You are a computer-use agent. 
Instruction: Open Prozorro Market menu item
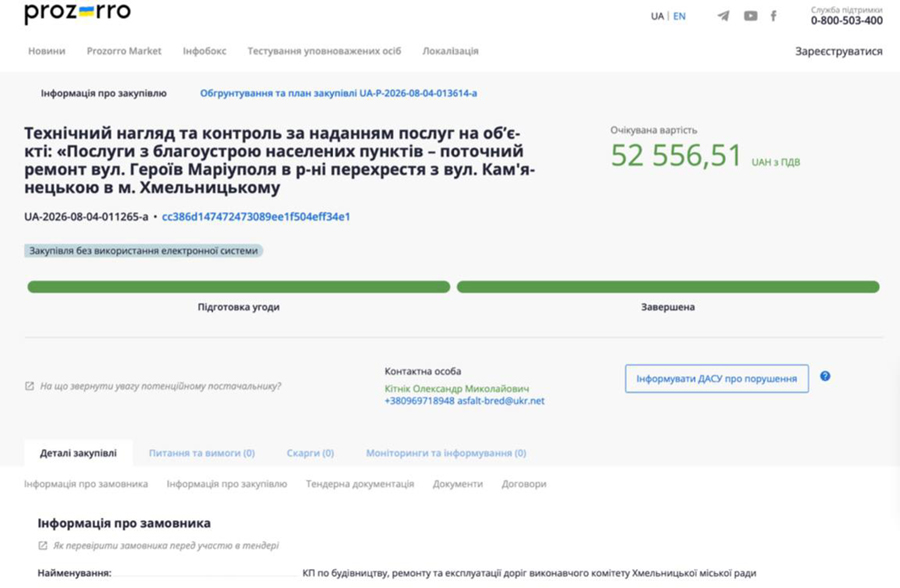pos(124,51)
